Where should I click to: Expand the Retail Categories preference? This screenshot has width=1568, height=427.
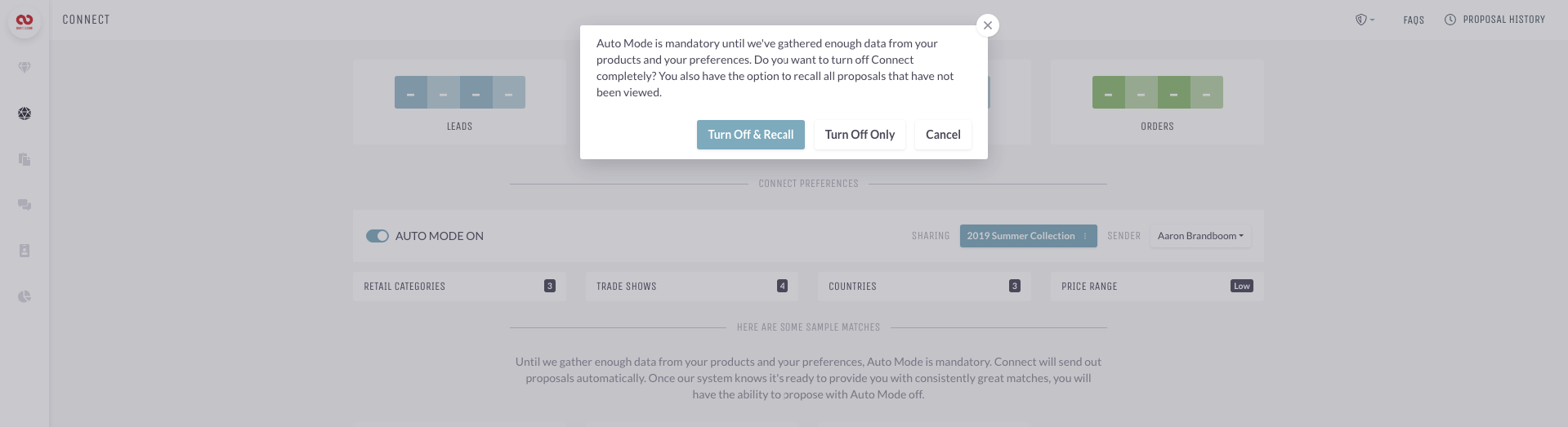click(459, 287)
